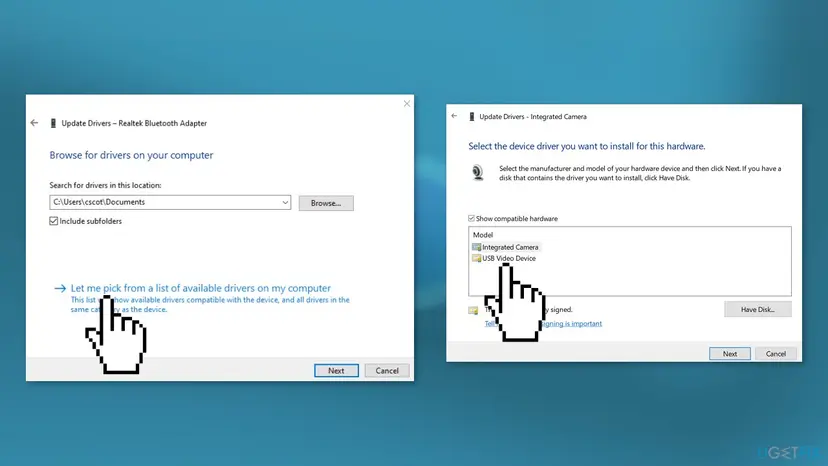This screenshot has height=466, width=828.
Task: Choose Let me pick from a list of available drivers
Action: pyautogui.click(x=201, y=288)
